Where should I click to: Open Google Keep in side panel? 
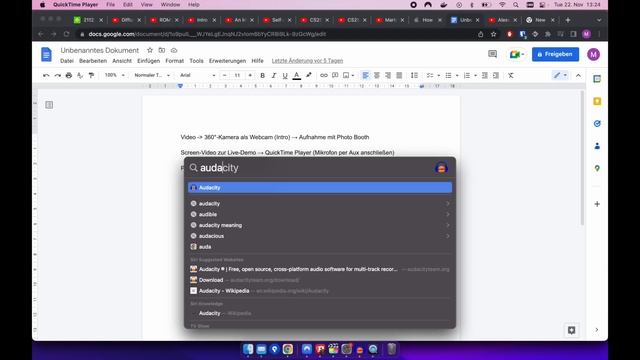click(597, 101)
